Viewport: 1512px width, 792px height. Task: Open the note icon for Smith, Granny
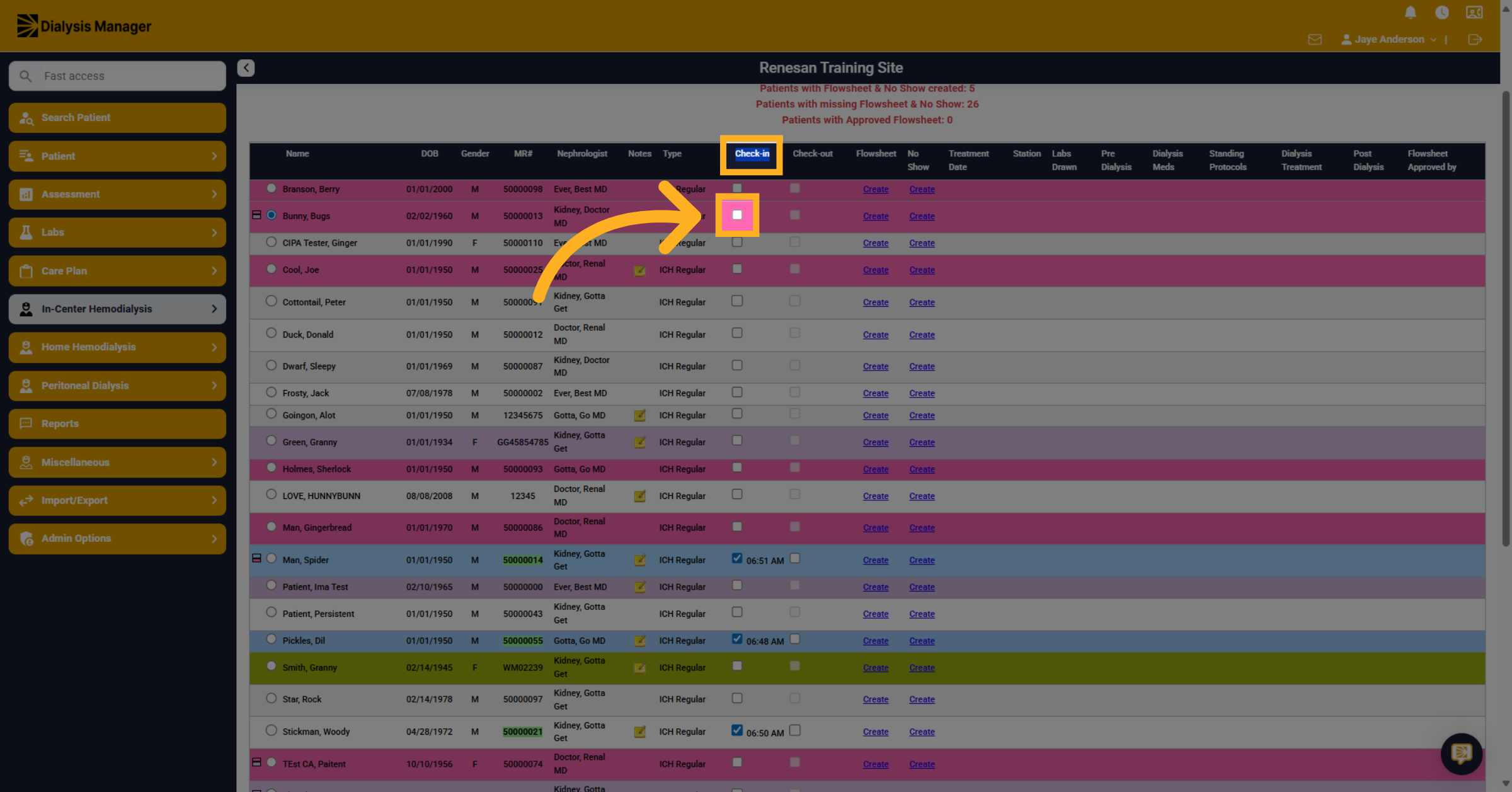click(639, 668)
